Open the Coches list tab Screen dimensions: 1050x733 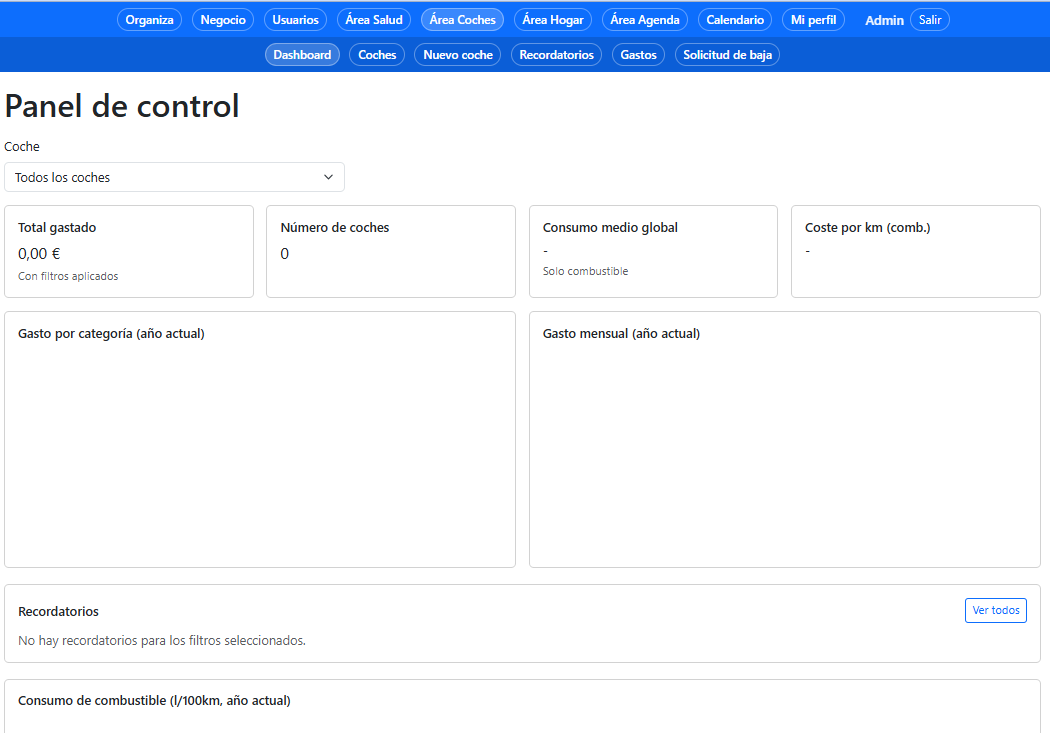tap(377, 55)
